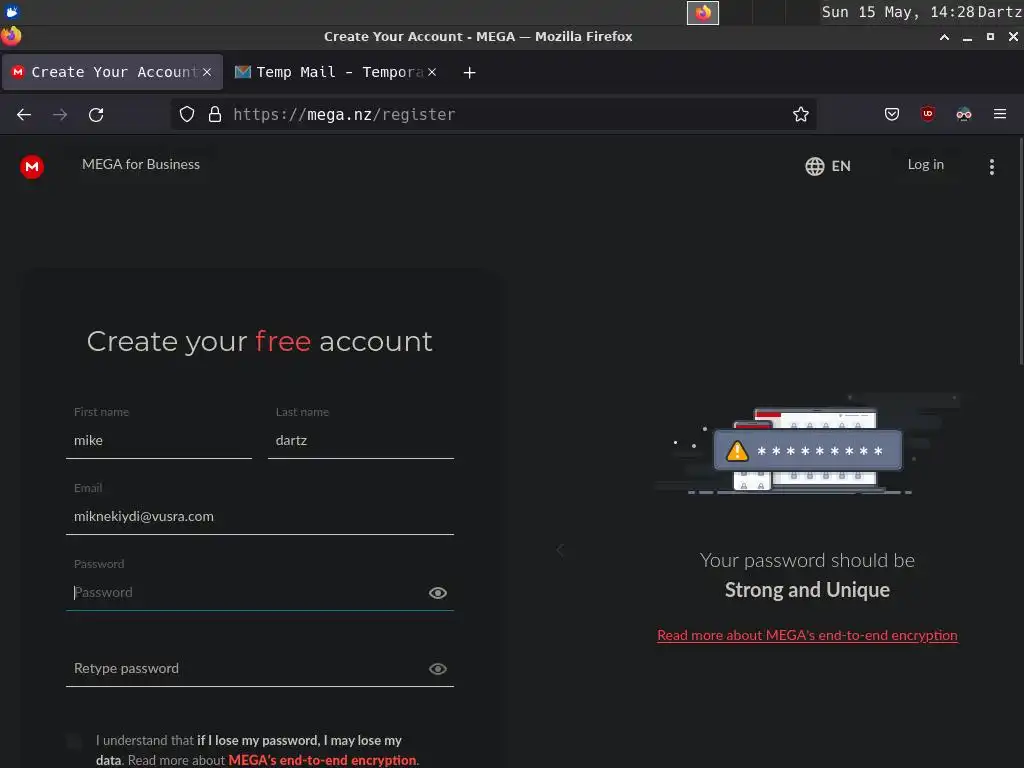This screenshot has width=1024, height=768.
Task: Close the Create Your Account tab
Action: [x=207, y=72]
